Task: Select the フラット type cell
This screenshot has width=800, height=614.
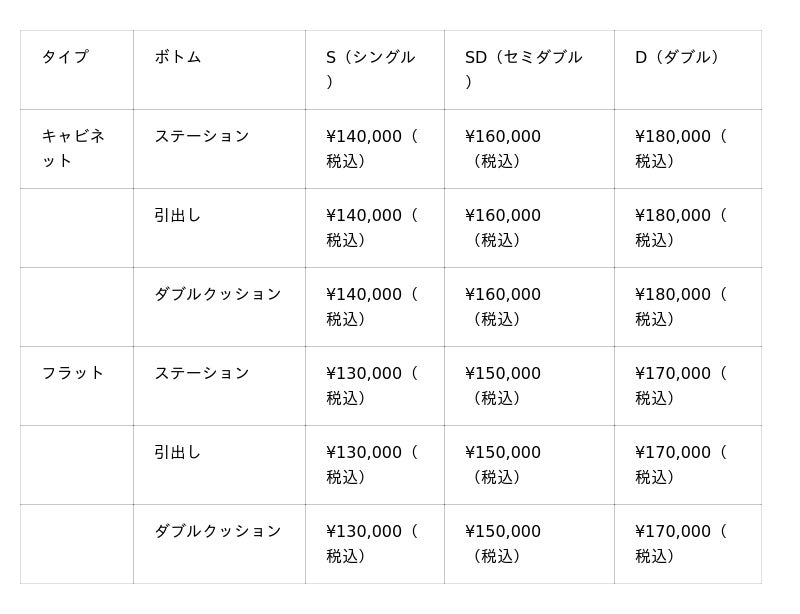Action: pyautogui.click(x=73, y=373)
